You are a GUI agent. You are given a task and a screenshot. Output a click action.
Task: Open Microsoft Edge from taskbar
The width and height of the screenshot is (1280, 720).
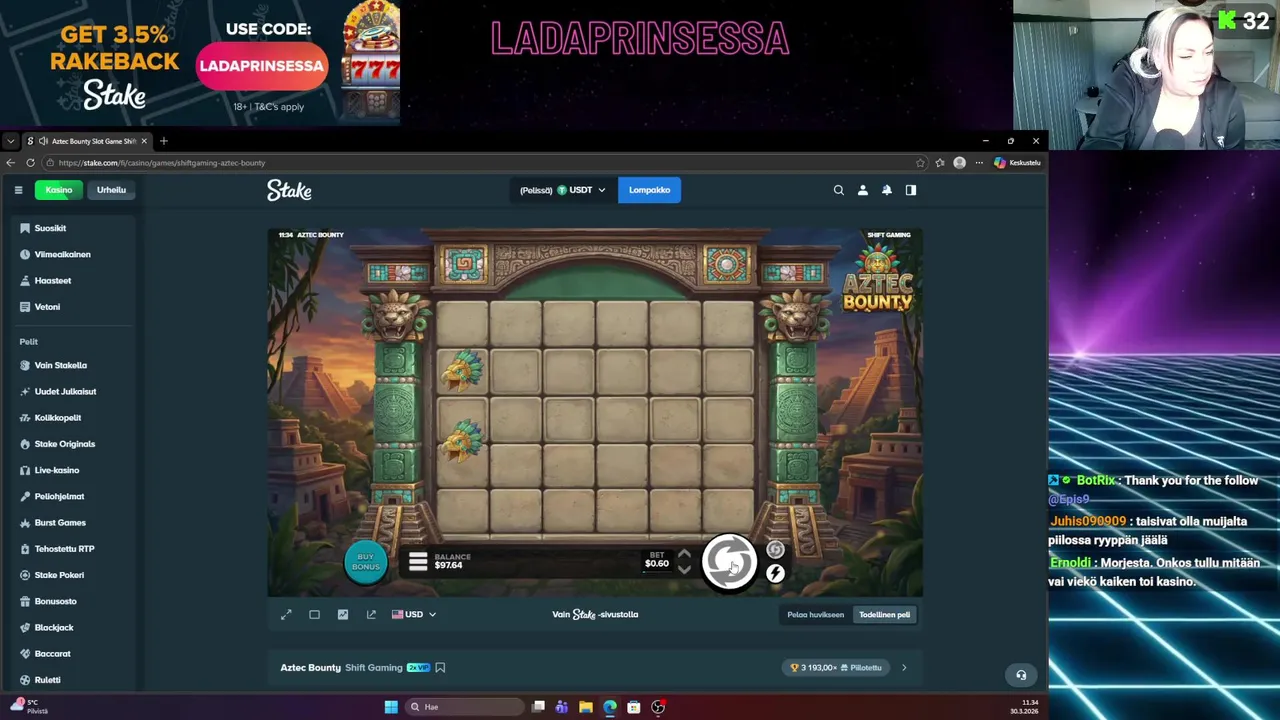point(610,707)
